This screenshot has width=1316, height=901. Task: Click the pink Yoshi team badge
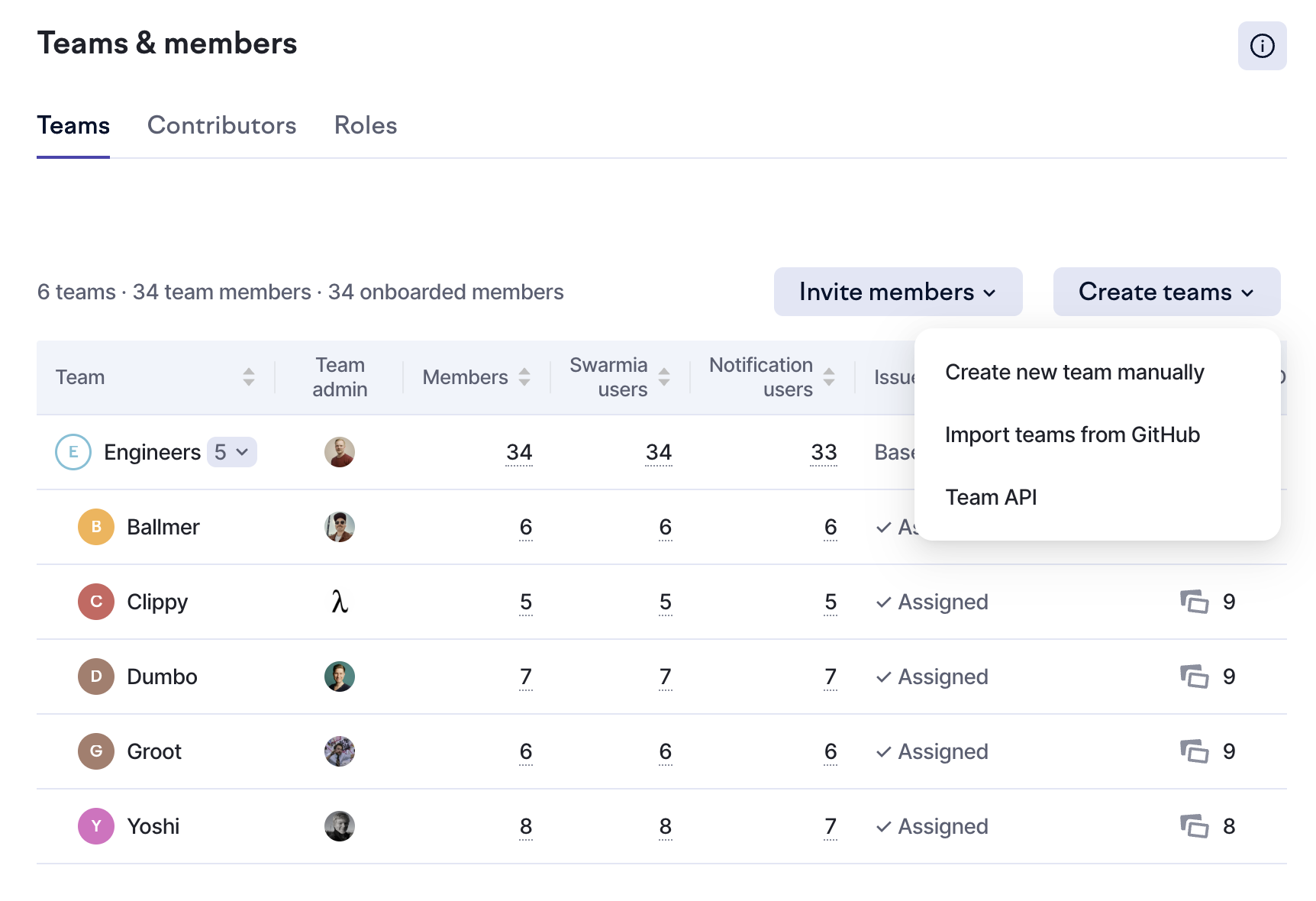[96, 826]
